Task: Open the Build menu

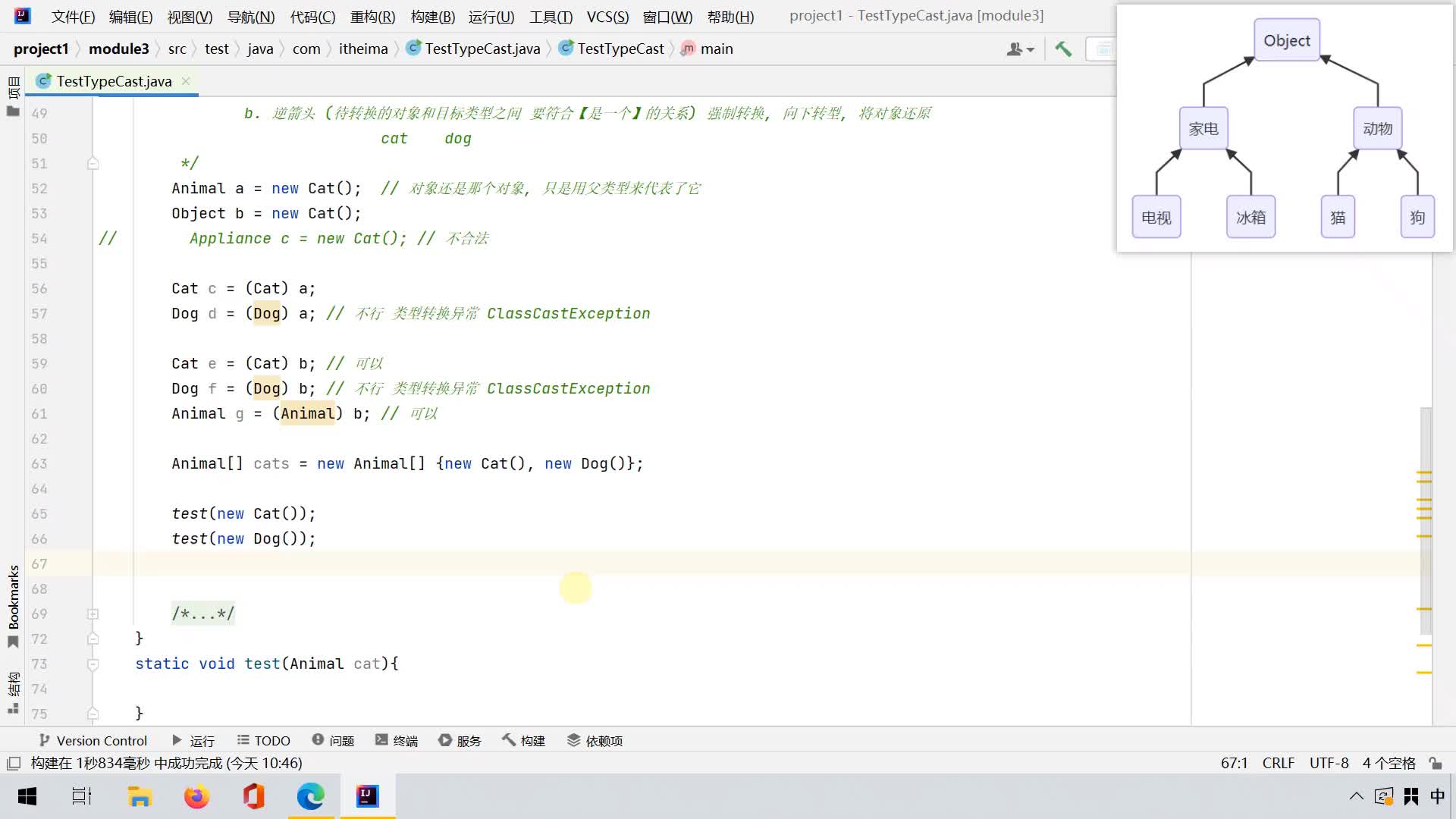Action: click(x=432, y=17)
